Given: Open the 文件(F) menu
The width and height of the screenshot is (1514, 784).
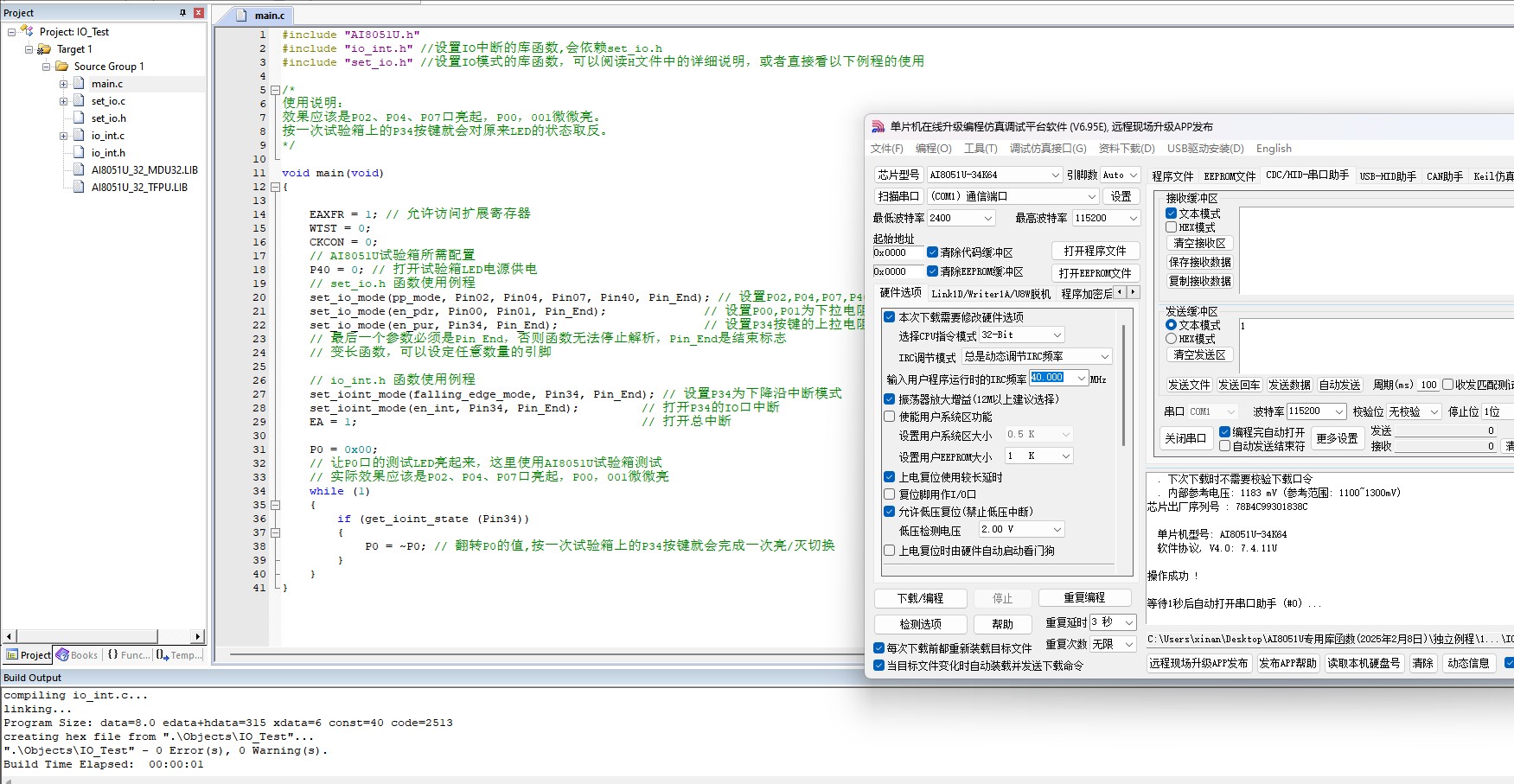Looking at the screenshot, I should [886, 149].
